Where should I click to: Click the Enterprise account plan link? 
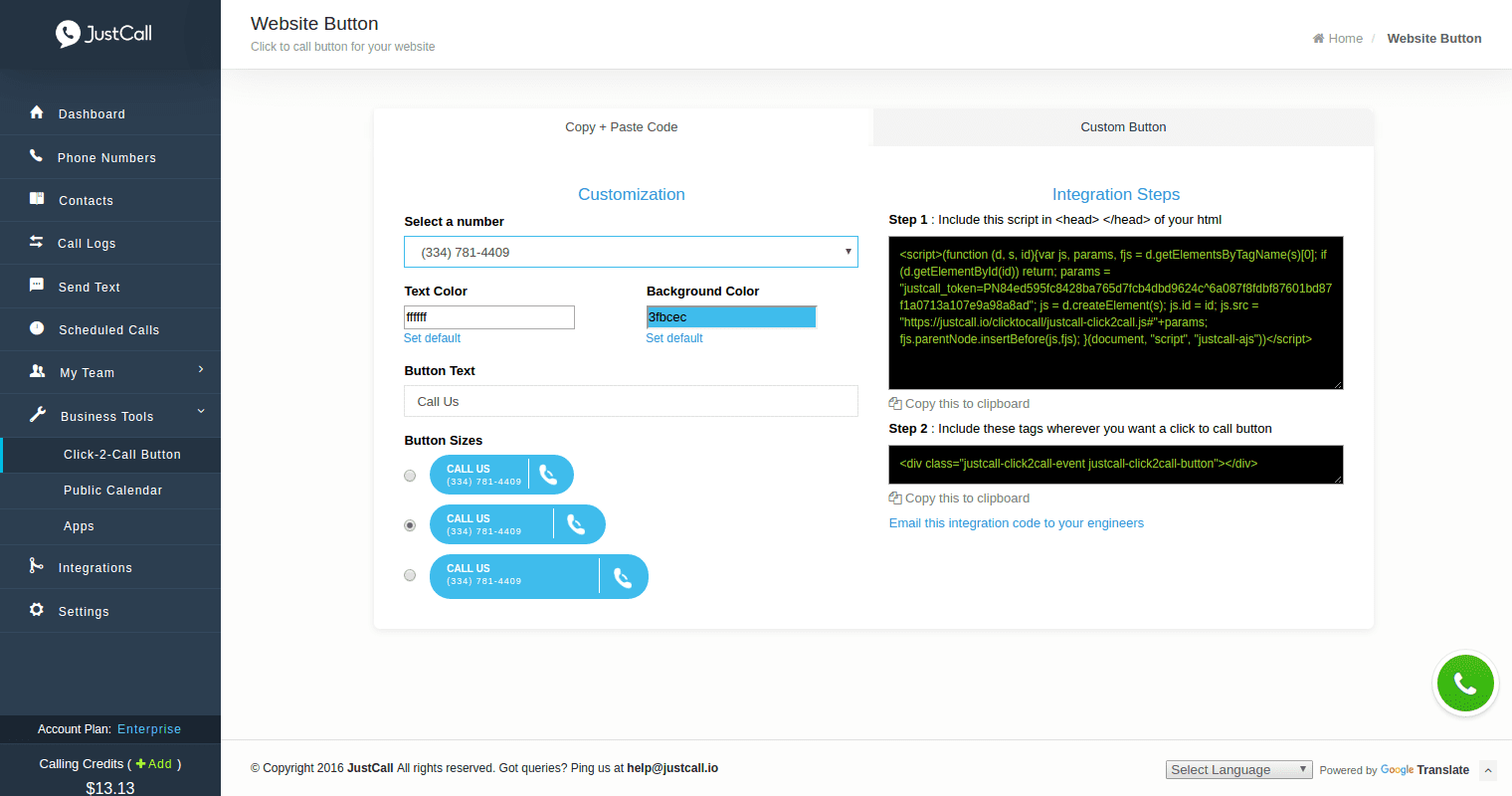[x=149, y=729]
